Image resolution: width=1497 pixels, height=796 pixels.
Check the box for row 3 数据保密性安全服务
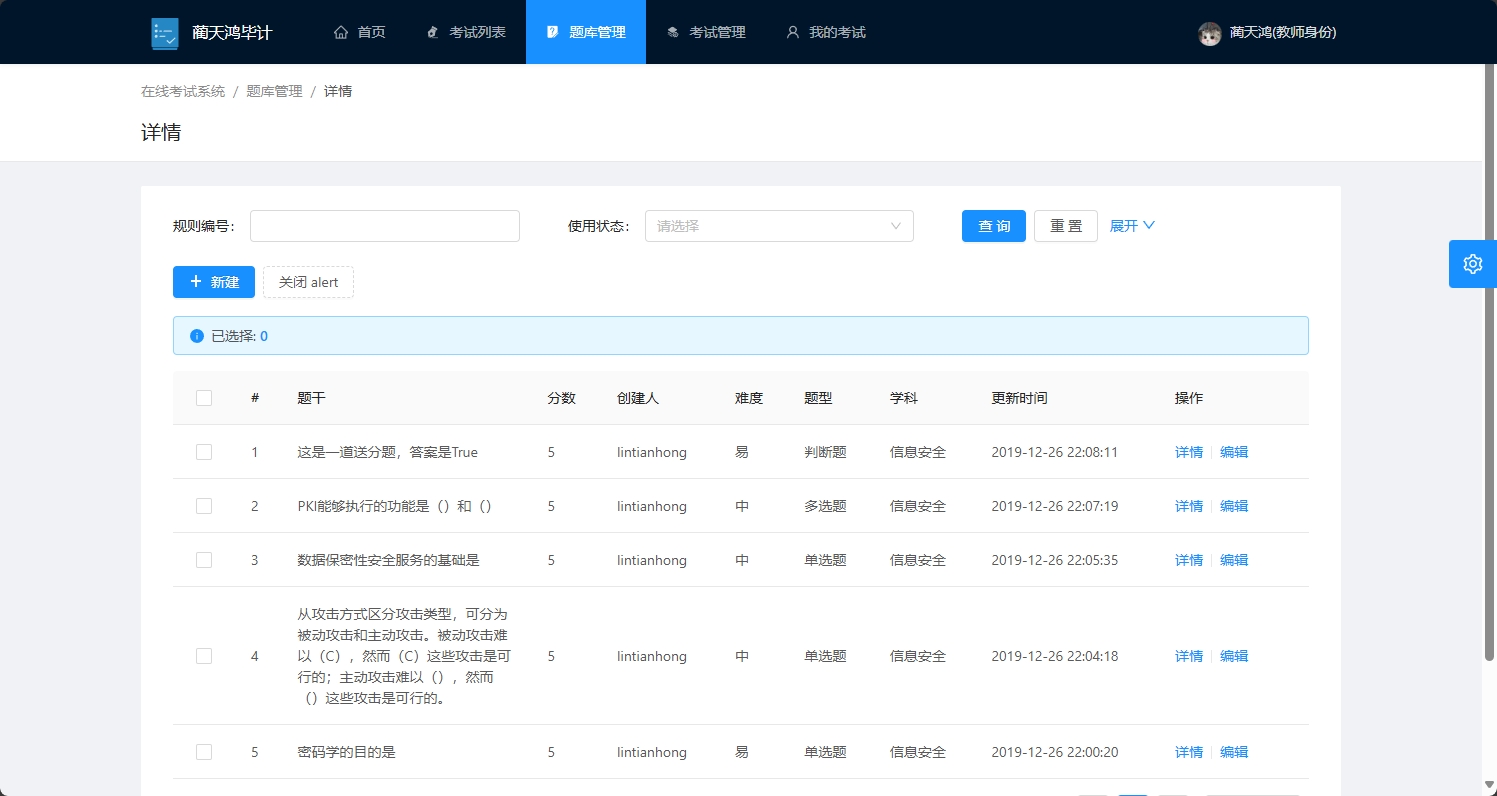[x=204, y=560]
